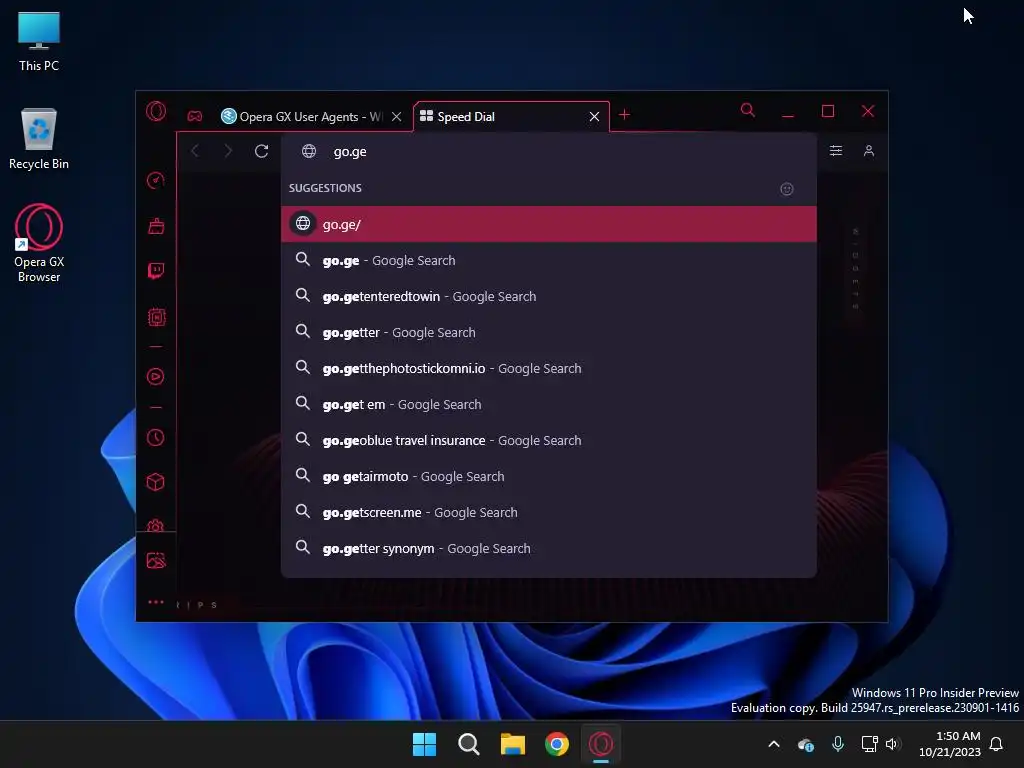Open the volume tray icon
The image size is (1024, 768).
[893, 744]
